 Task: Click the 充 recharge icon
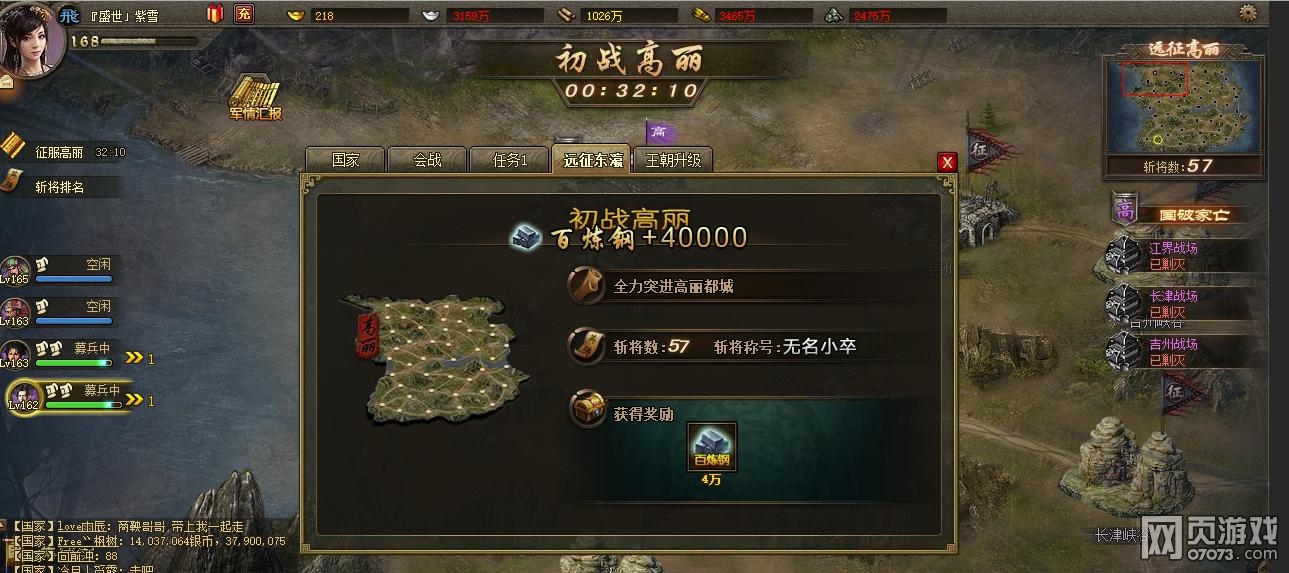pos(243,14)
